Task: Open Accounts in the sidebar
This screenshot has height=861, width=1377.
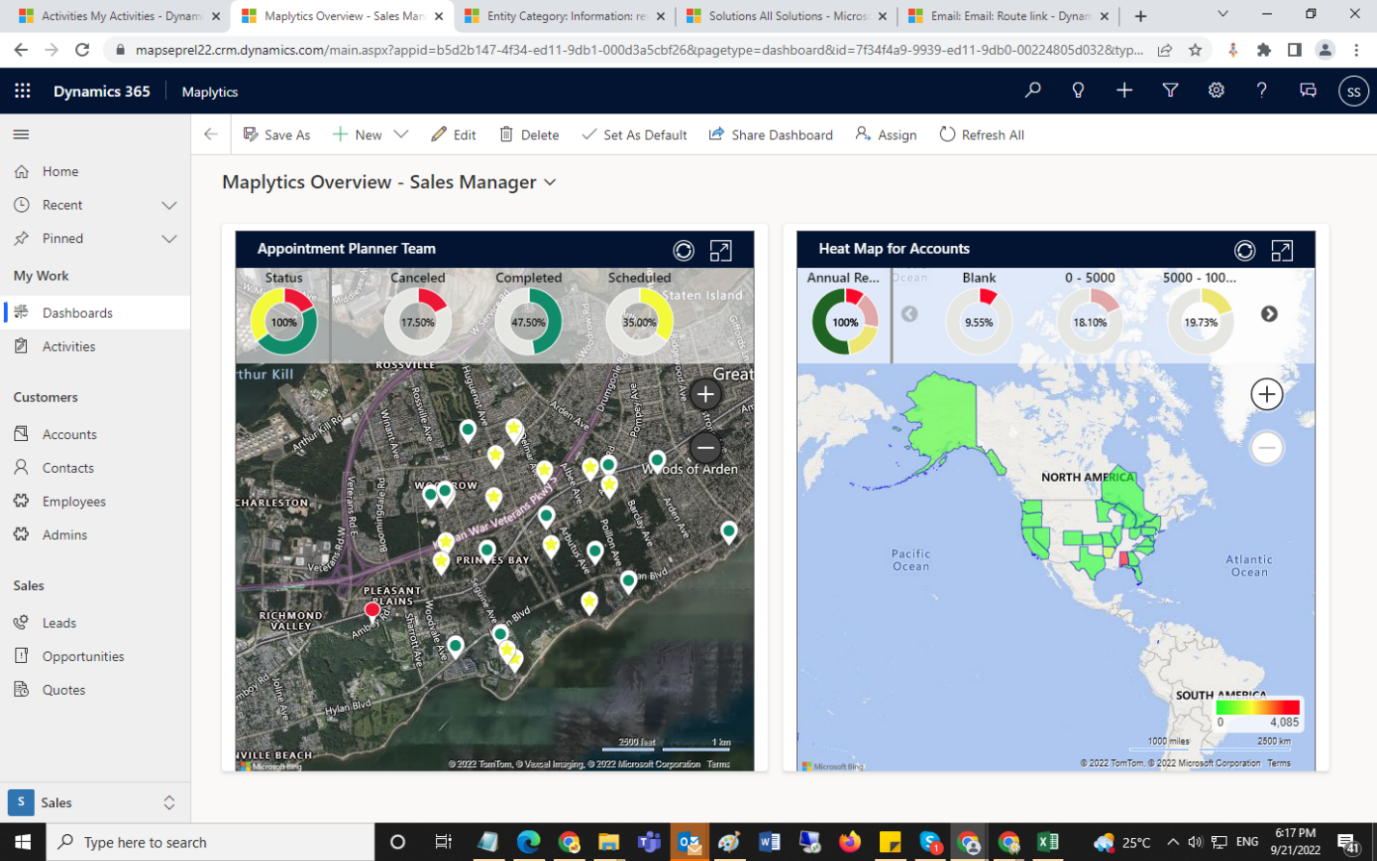Action: (x=69, y=435)
